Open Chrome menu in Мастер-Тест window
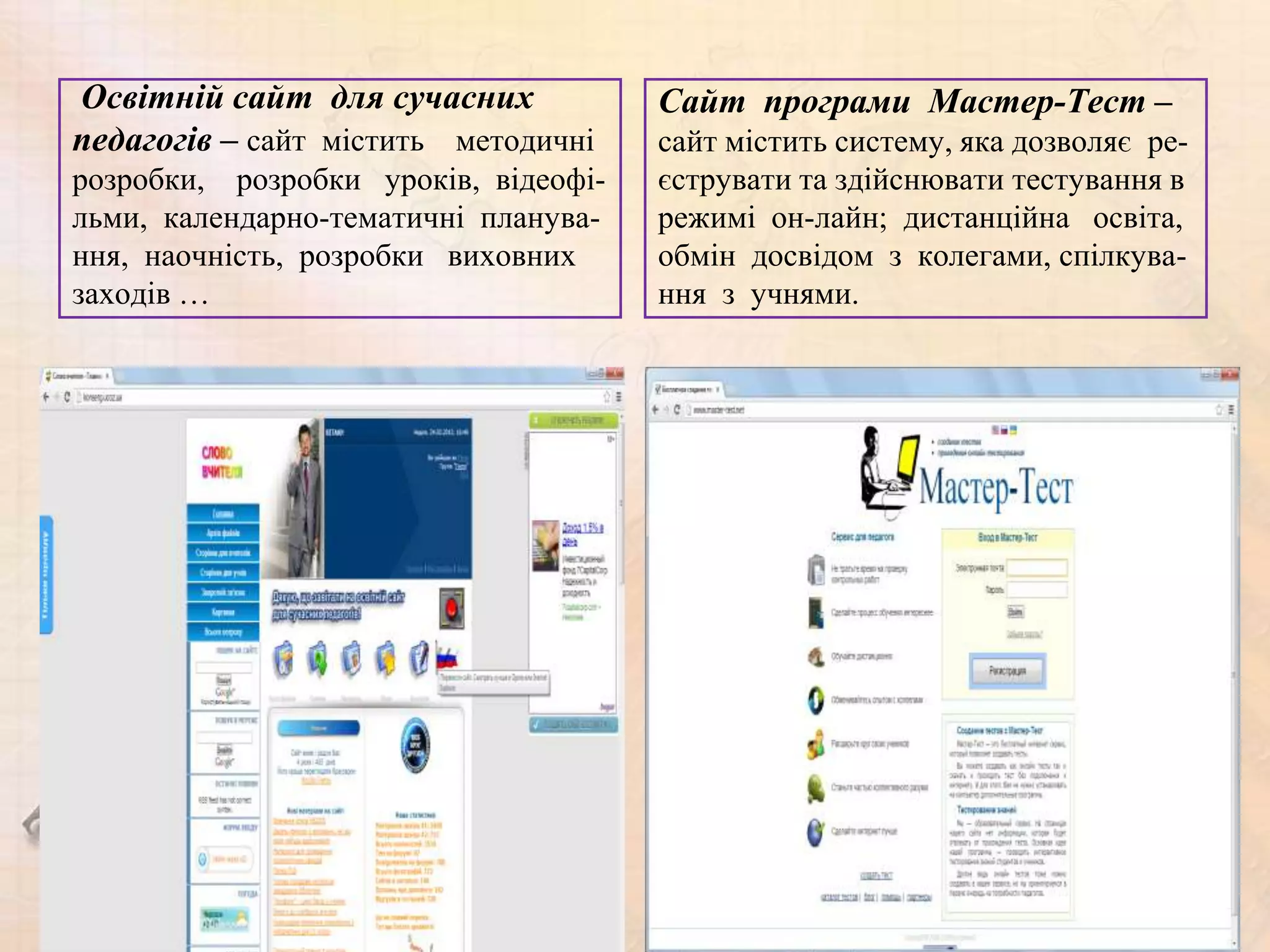This screenshot has width=1270, height=952. coord(1231,410)
